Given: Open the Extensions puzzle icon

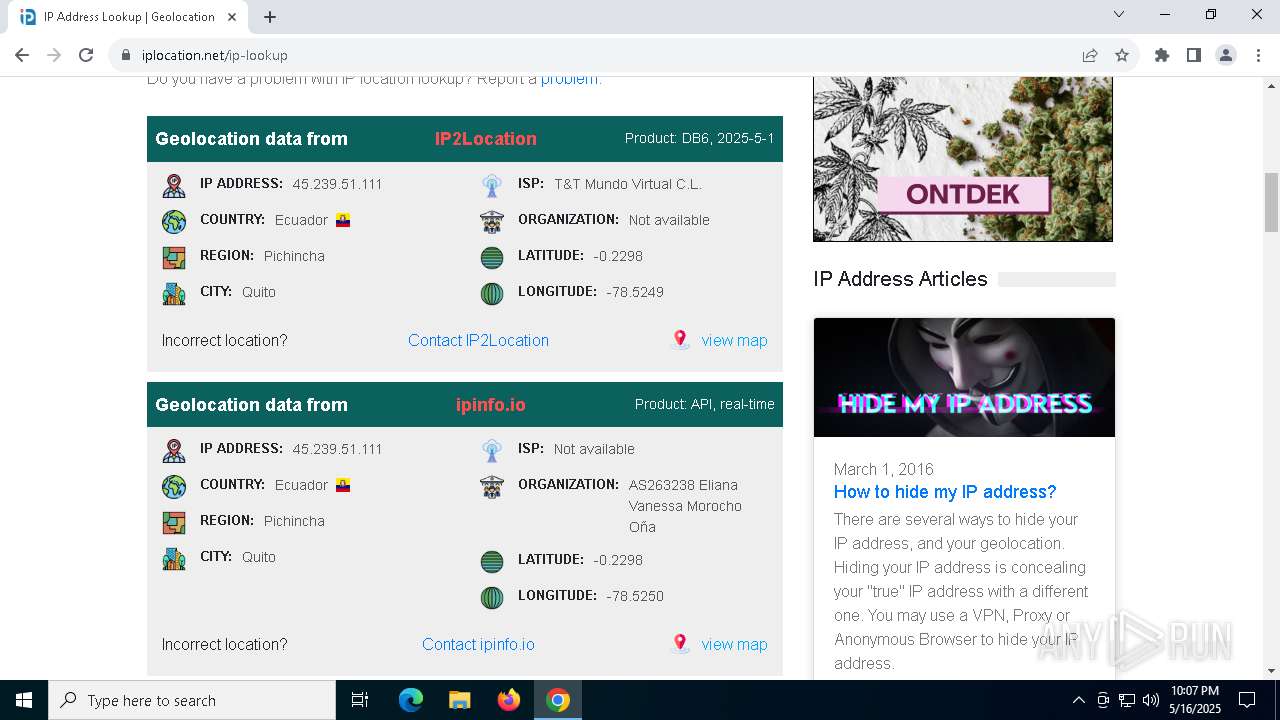Looking at the screenshot, I should click(1162, 55).
